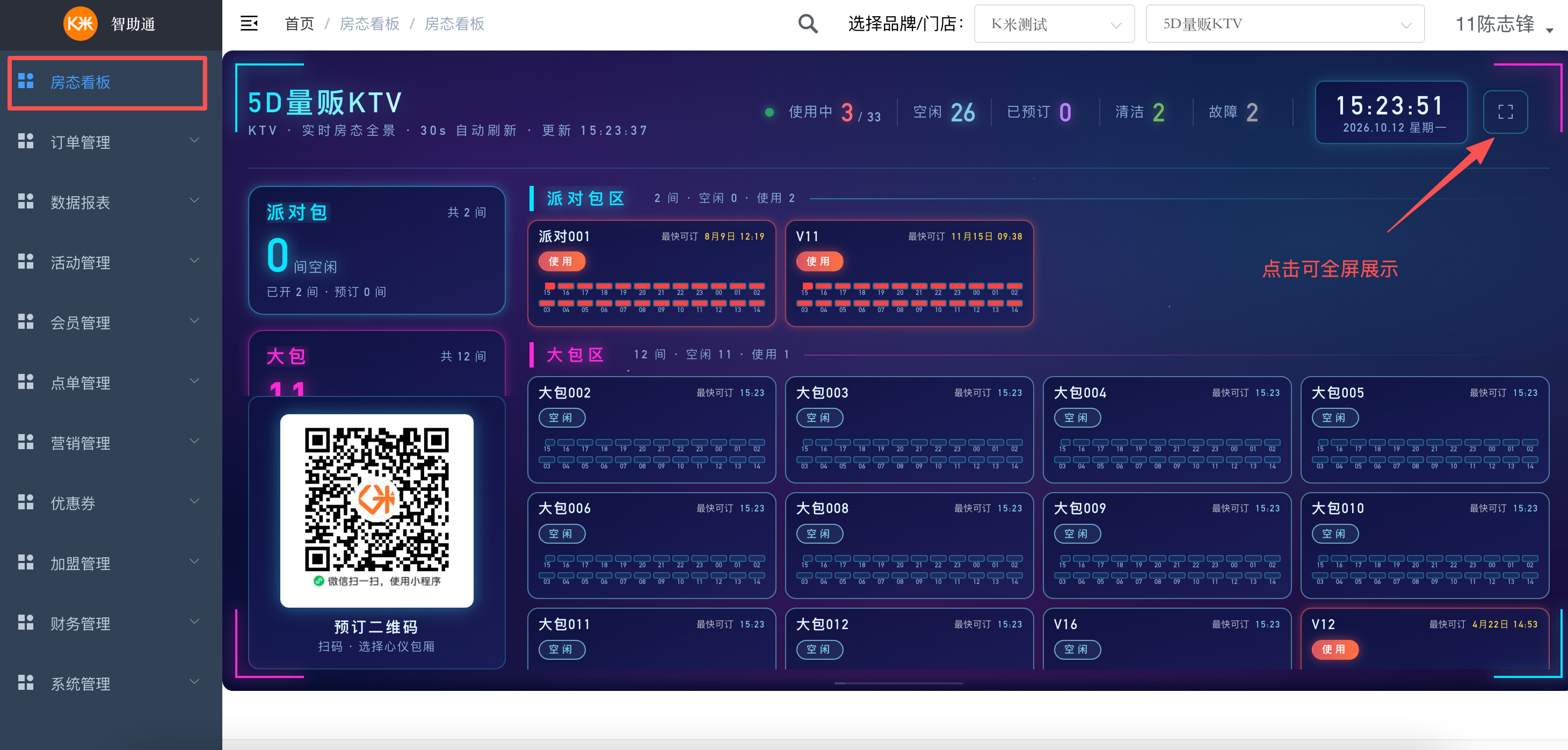Click the last 房态看板 breadcrumb
Image resolution: width=1568 pixels, height=750 pixels.
point(454,24)
